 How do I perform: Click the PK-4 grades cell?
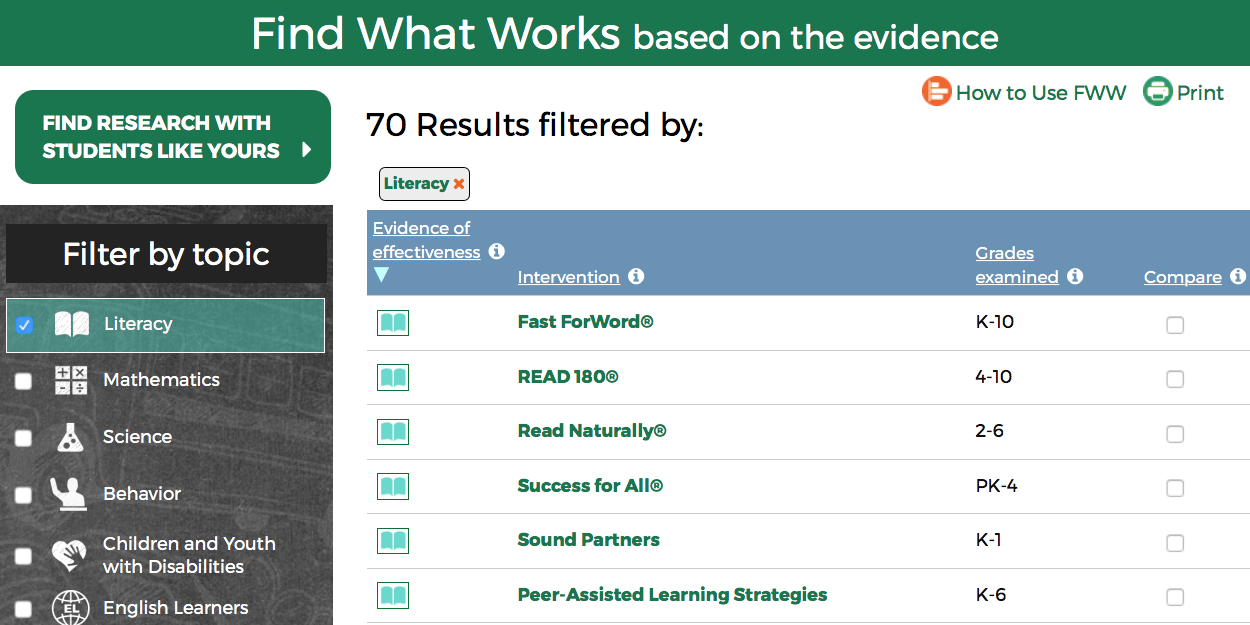tap(996, 486)
